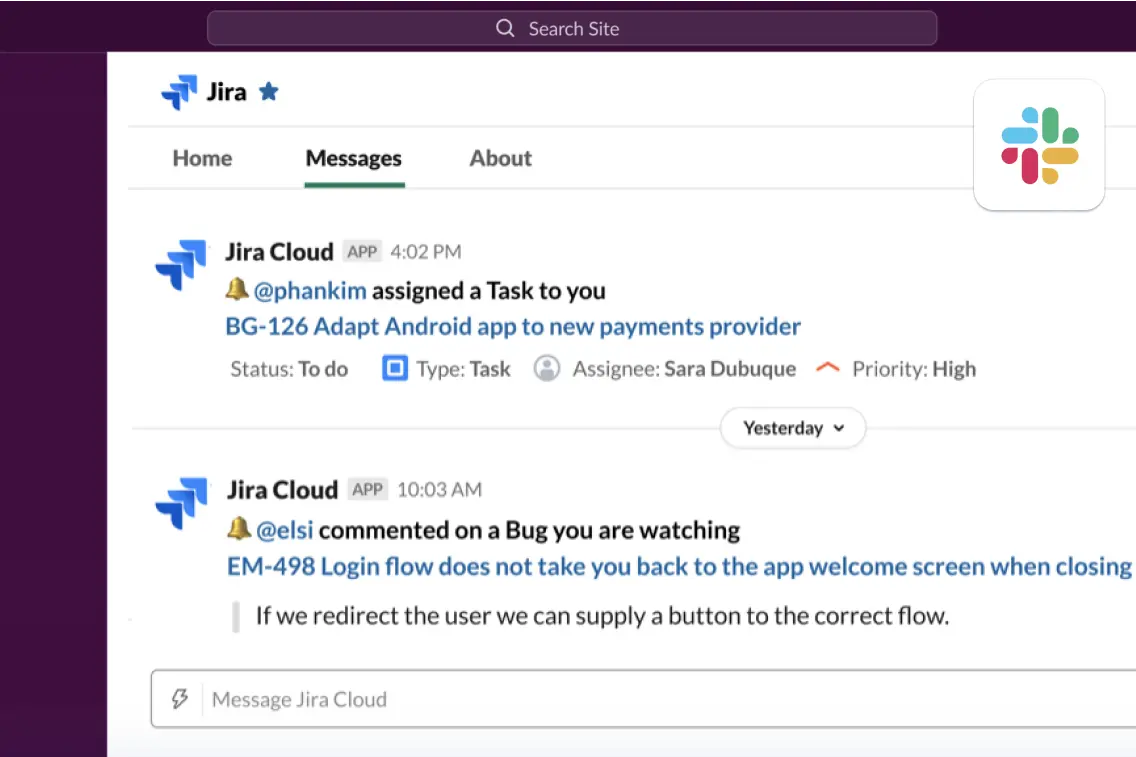The width and height of the screenshot is (1136, 757).
Task: Expand the Yesterday date dropdown
Action: click(x=793, y=428)
